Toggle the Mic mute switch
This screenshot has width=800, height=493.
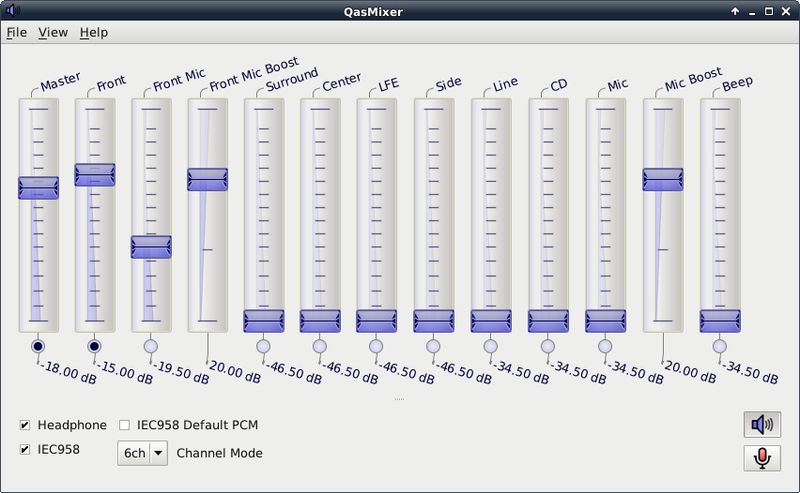[605, 346]
